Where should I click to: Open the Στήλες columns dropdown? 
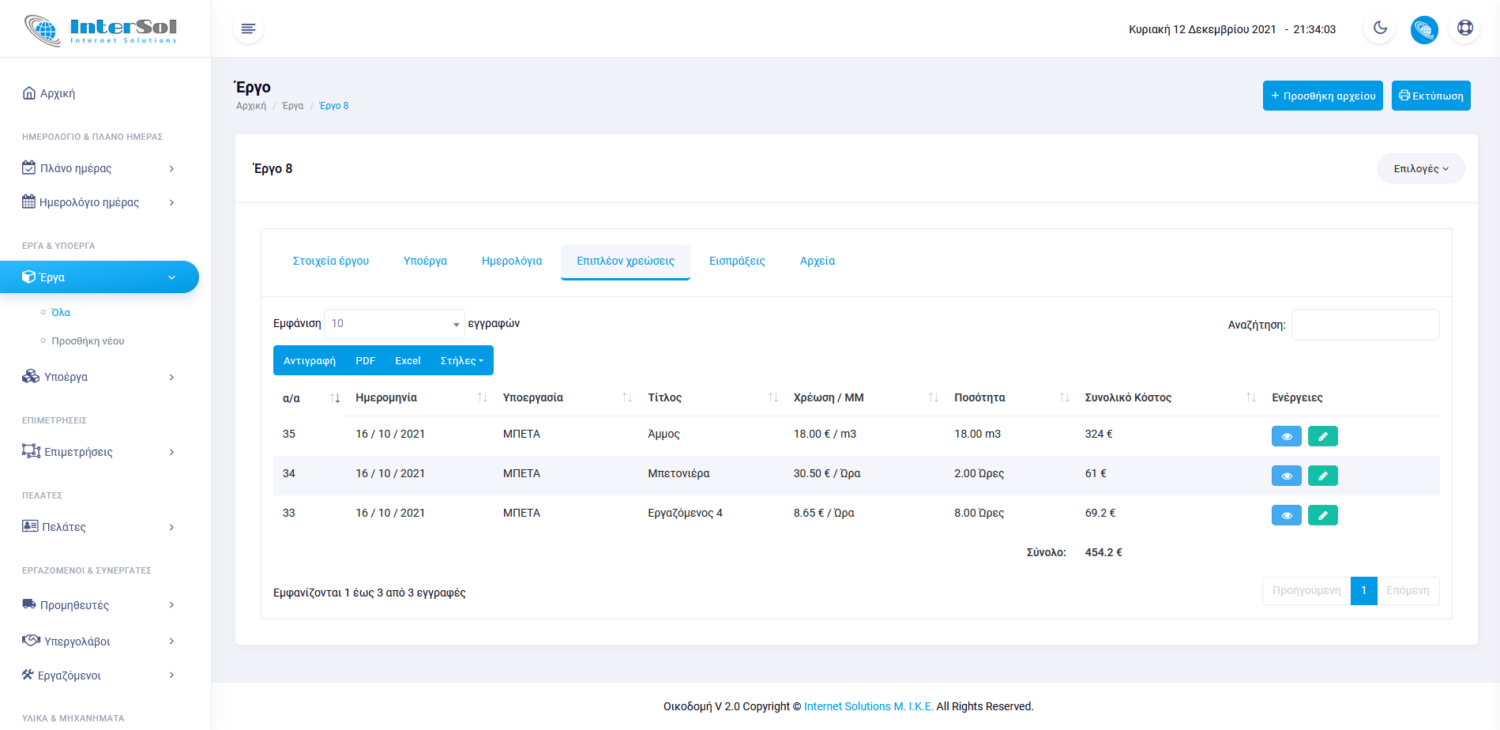[461, 361]
